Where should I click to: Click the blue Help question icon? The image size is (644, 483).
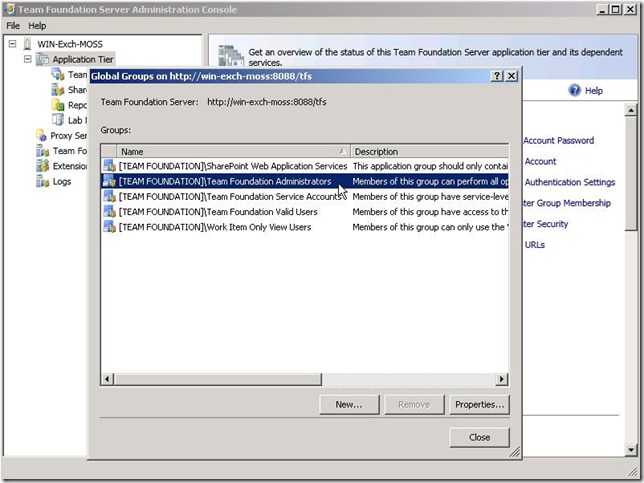tap(575, 90)
